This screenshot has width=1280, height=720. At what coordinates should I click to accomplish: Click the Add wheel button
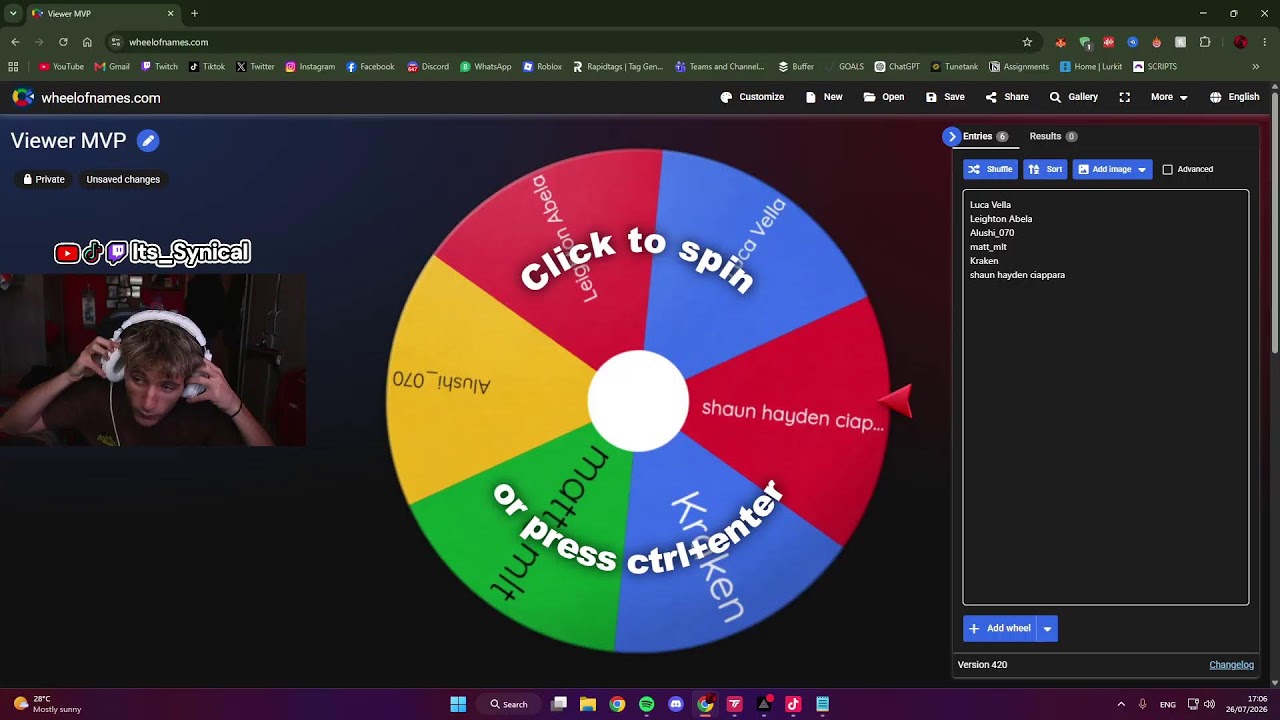[1000, 628]
